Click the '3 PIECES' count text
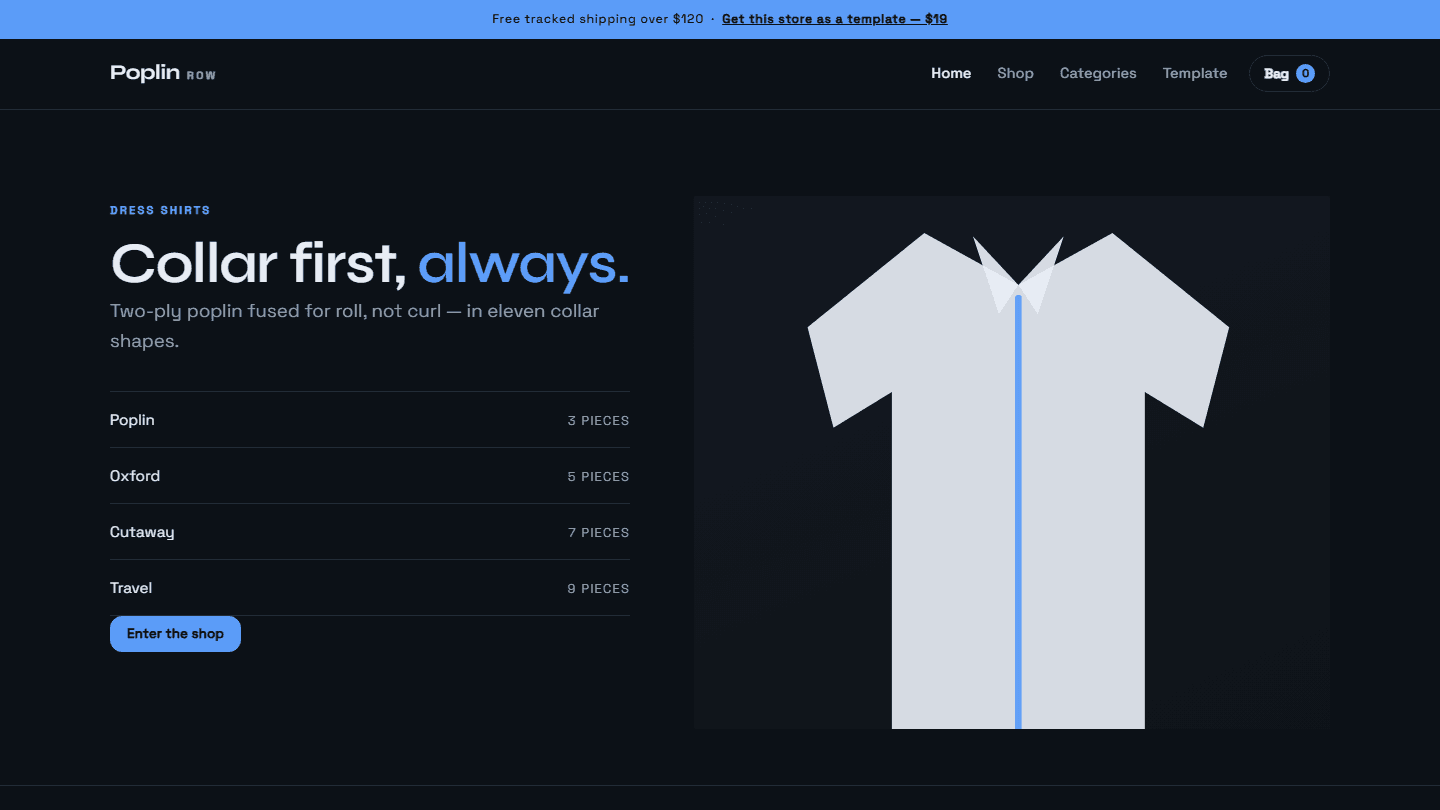 (598, 421)
